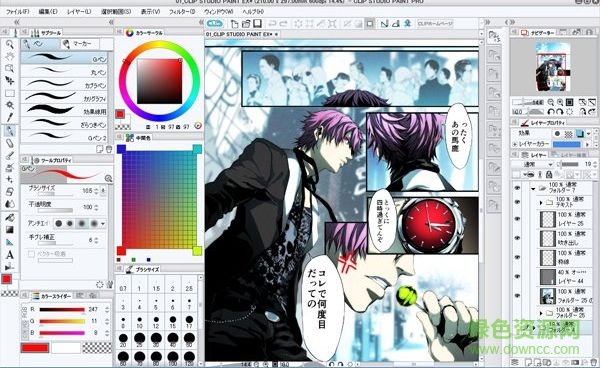Click the trash icon at layer panel bottom
The image size is (603, 368).
tap(594, 363)
